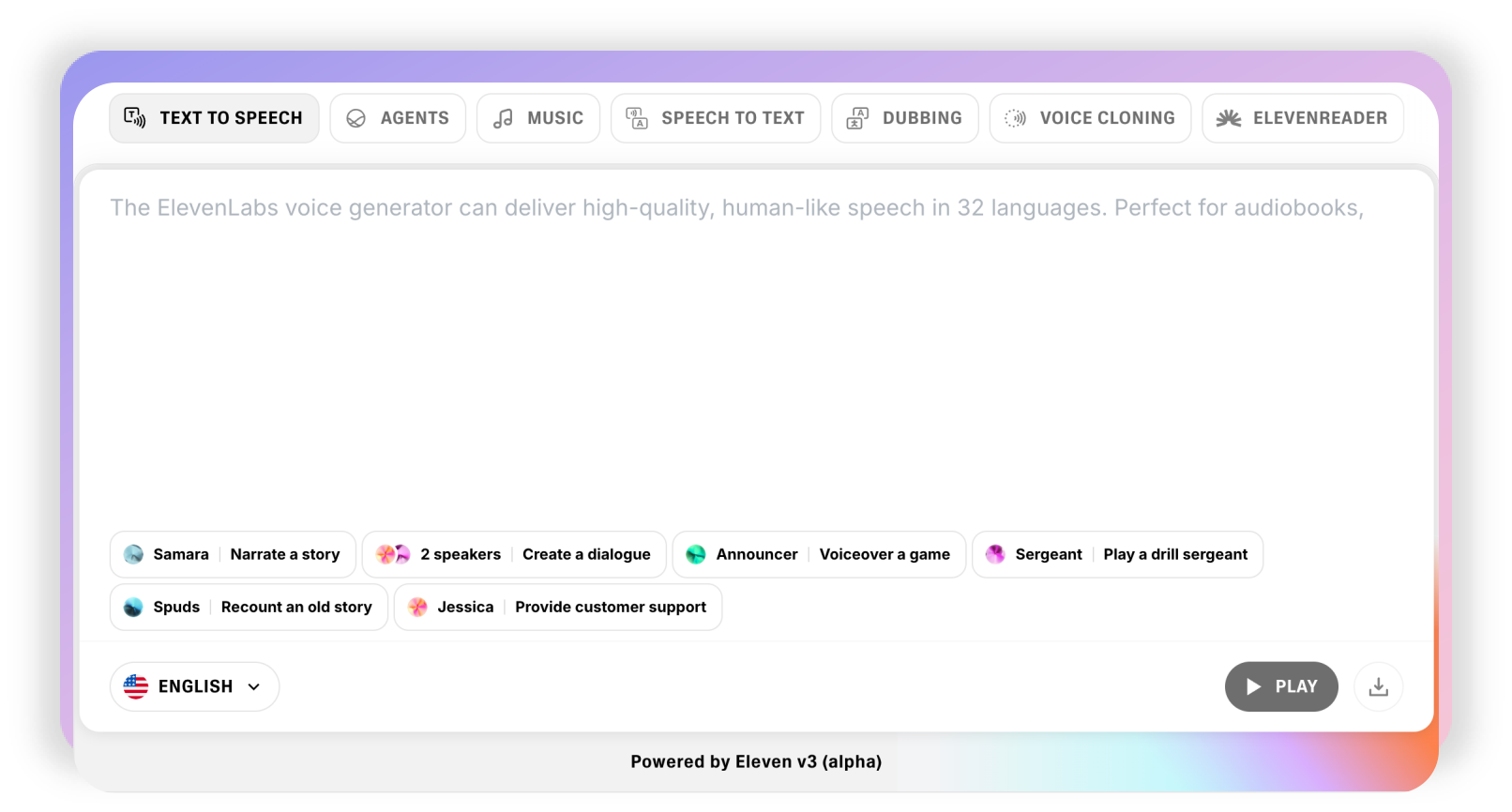Choose 2 speakers Create a dialogue preset
Viewport: 1512px width, 812px height.
(514, 554)
